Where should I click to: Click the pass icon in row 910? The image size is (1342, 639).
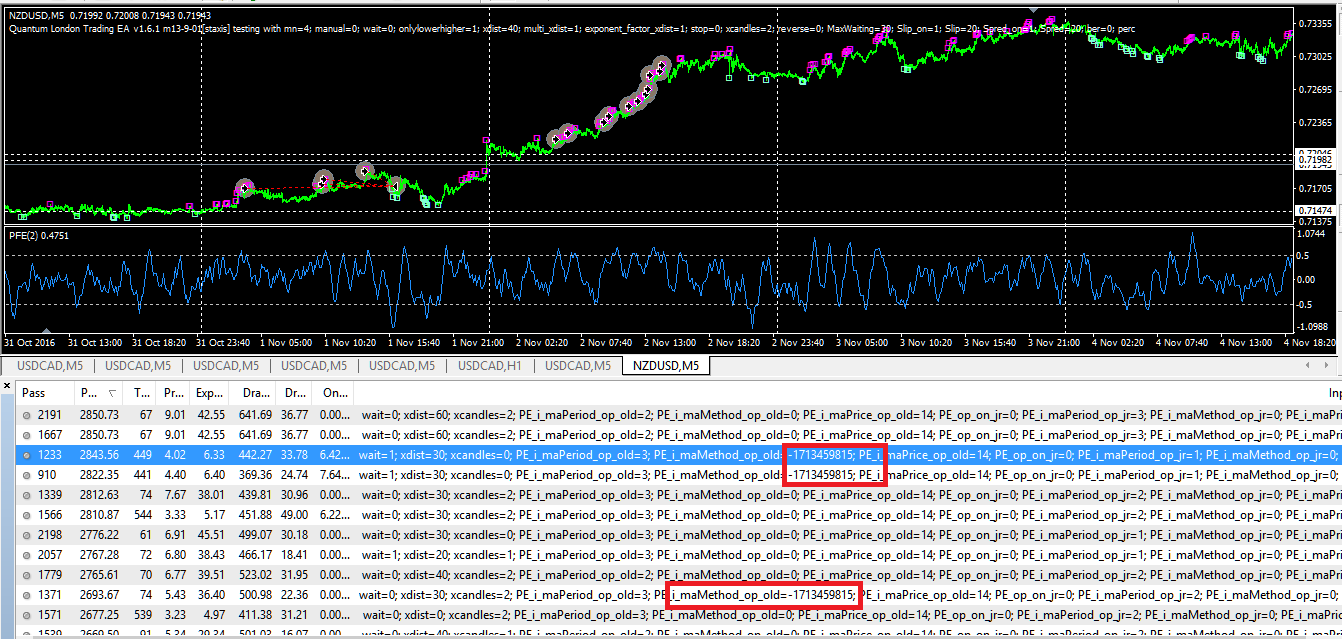(26, 475)
